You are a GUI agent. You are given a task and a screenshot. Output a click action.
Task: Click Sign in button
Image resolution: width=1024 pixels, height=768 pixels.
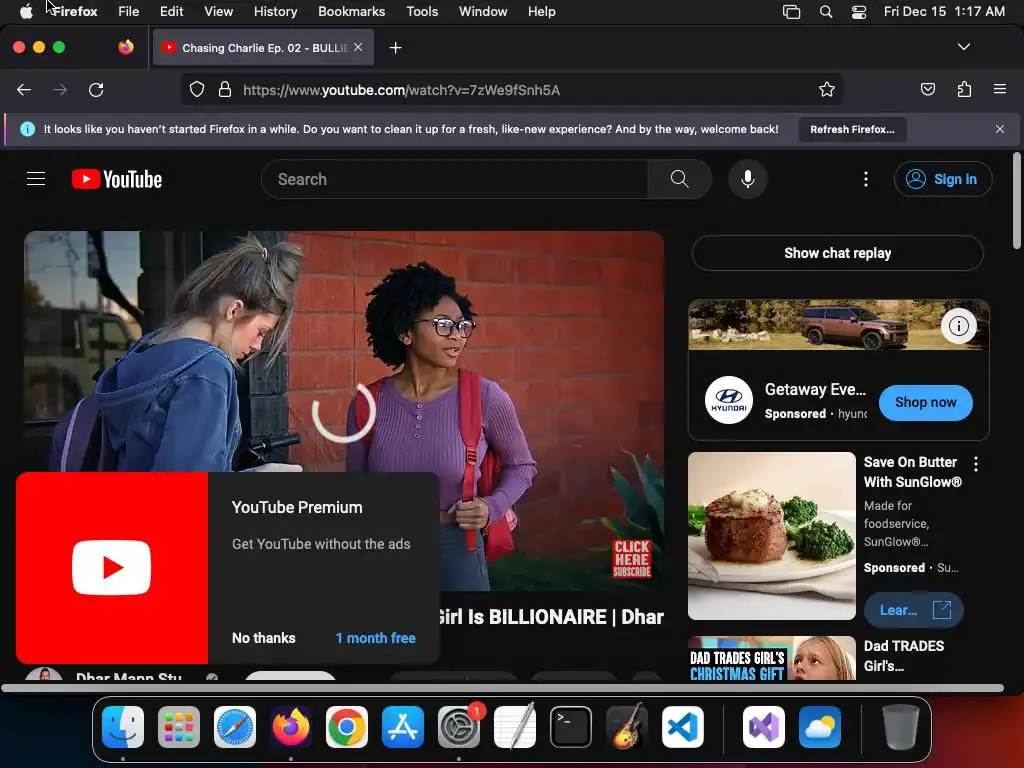943,179
